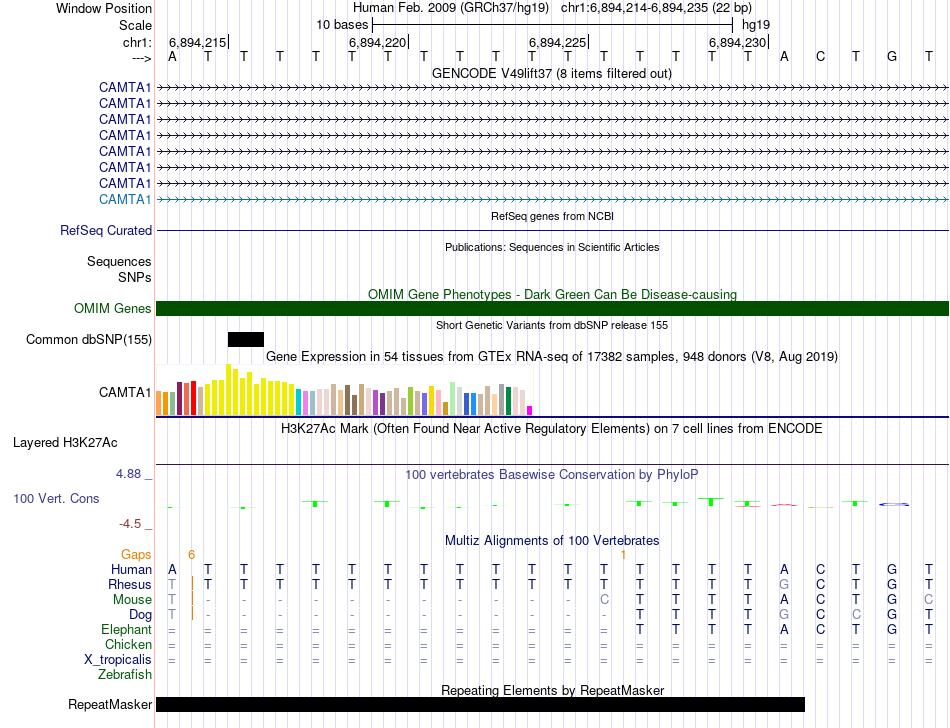Click base 'G' in the ruler sequence row
Viewport: 950px width, 728px height.
point(892,57)
